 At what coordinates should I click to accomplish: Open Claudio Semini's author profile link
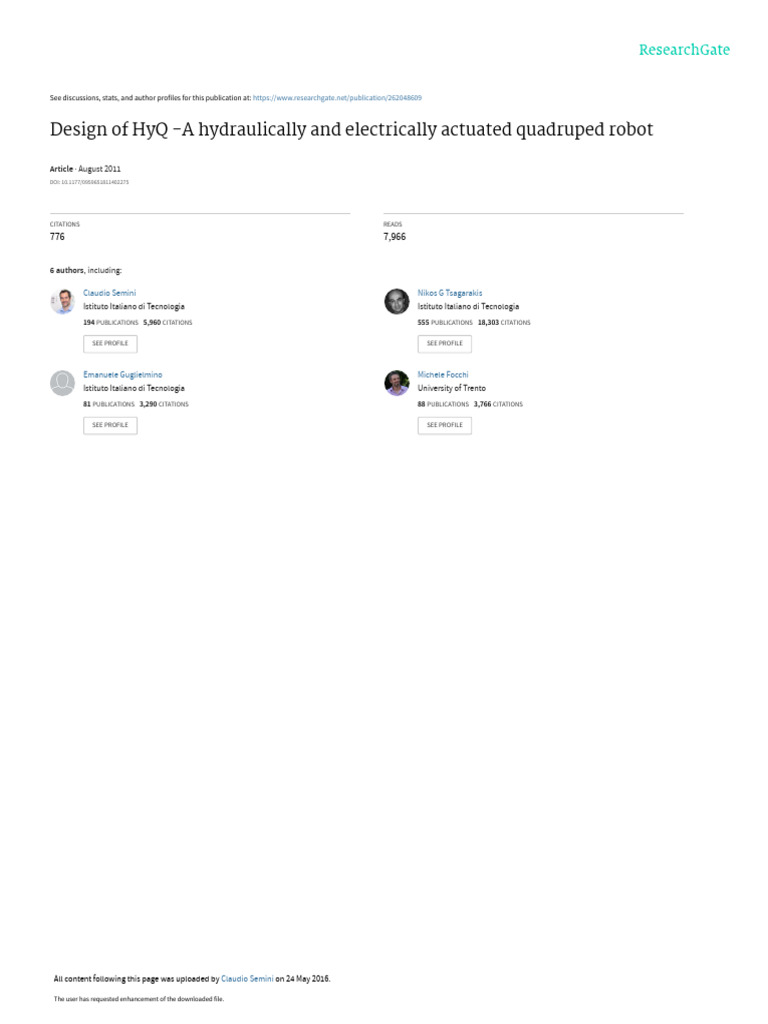(x=110, y=293)
